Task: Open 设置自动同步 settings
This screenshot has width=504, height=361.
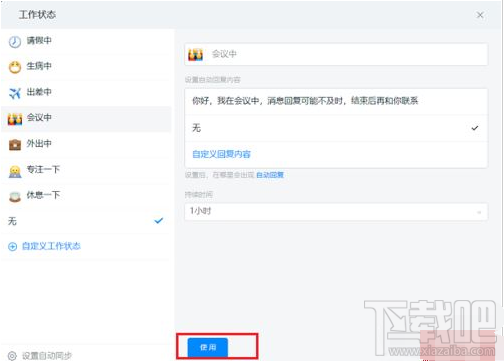Action: [47, 356]
